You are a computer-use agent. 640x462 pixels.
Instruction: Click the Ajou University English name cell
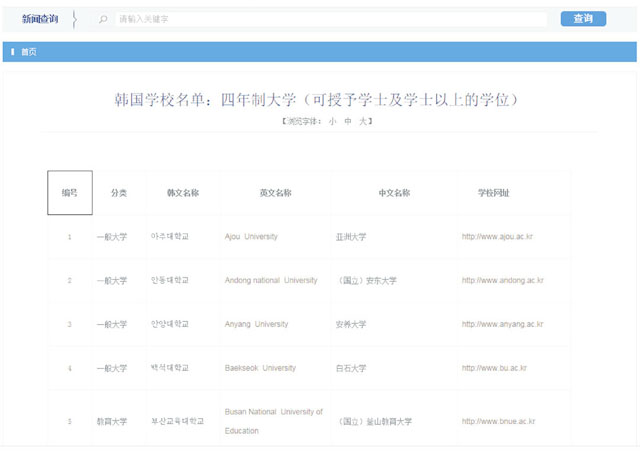click(251, 237)
